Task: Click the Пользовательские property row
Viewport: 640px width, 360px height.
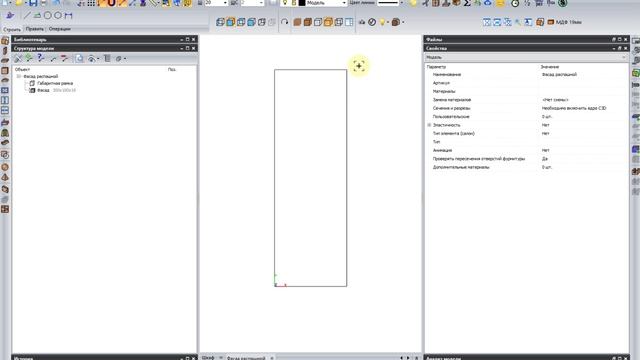Action: point(526,117)
